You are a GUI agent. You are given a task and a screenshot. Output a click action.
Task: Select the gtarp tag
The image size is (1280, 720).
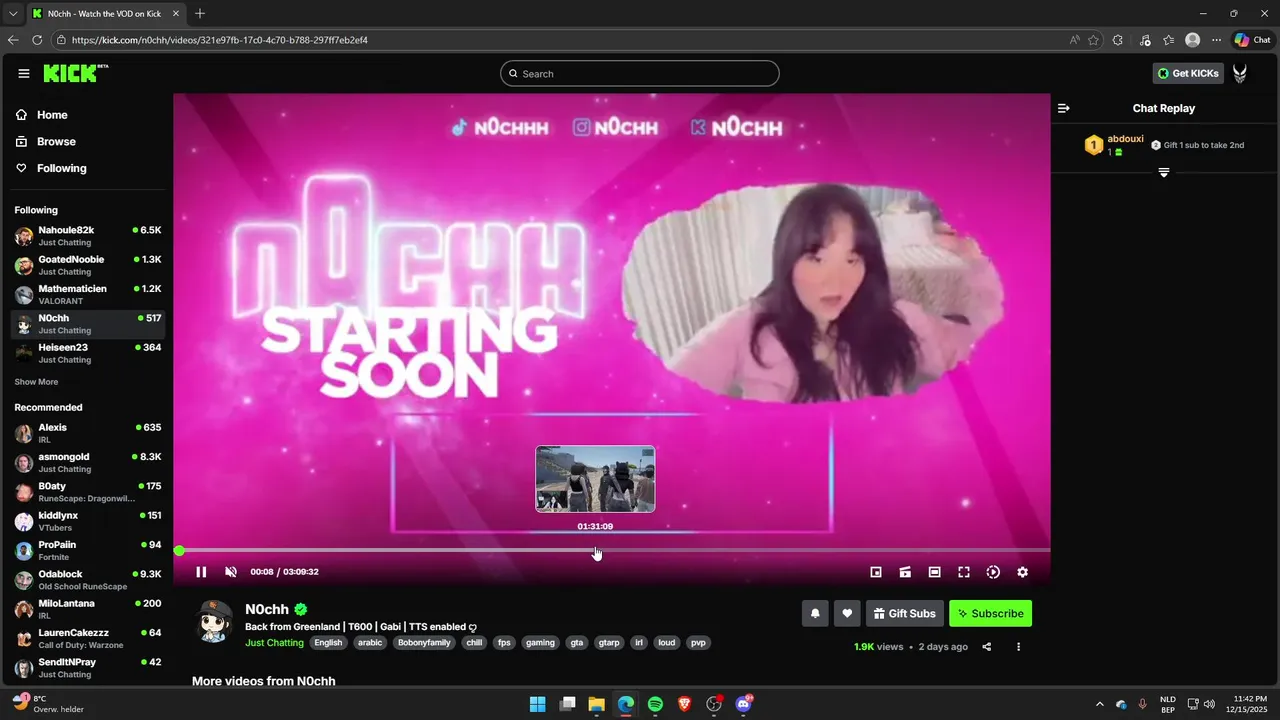[x=608, y=643]
